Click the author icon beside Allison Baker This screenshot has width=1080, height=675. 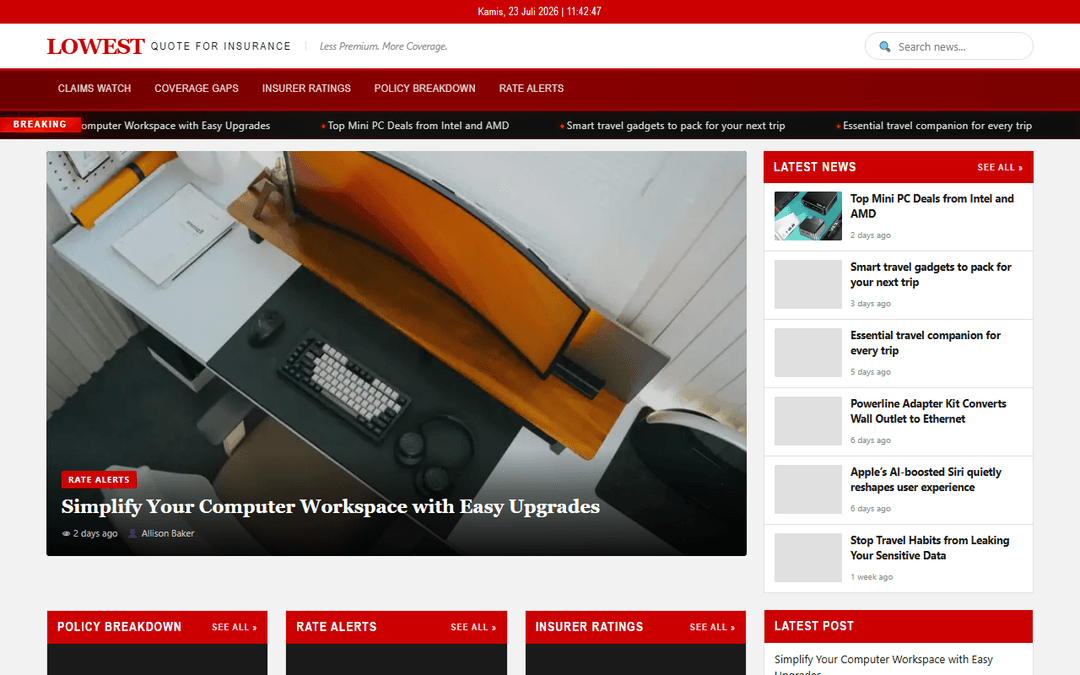(x=133, y=534)
